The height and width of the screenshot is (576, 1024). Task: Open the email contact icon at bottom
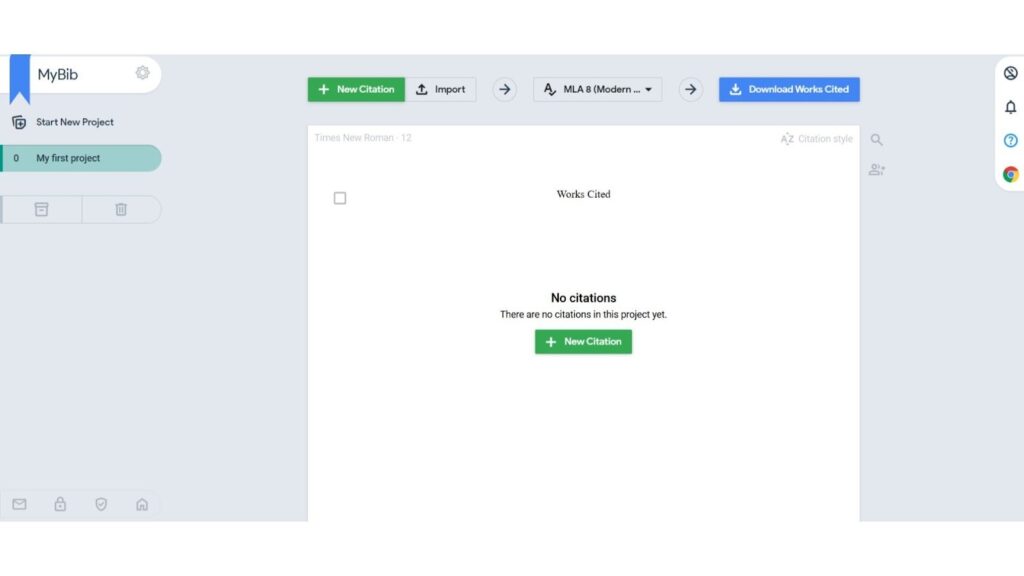tap(19, 505)
